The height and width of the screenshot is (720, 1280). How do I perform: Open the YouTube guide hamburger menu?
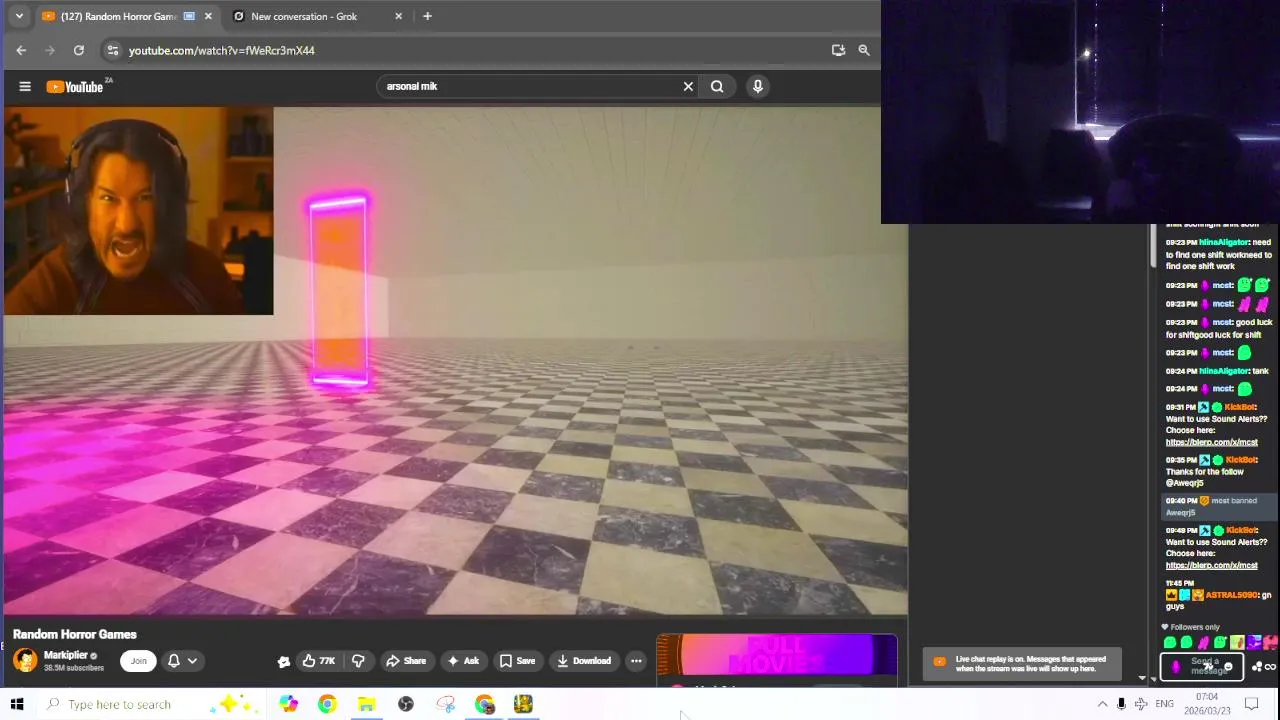pyautogui.click(x=25, y=87)
